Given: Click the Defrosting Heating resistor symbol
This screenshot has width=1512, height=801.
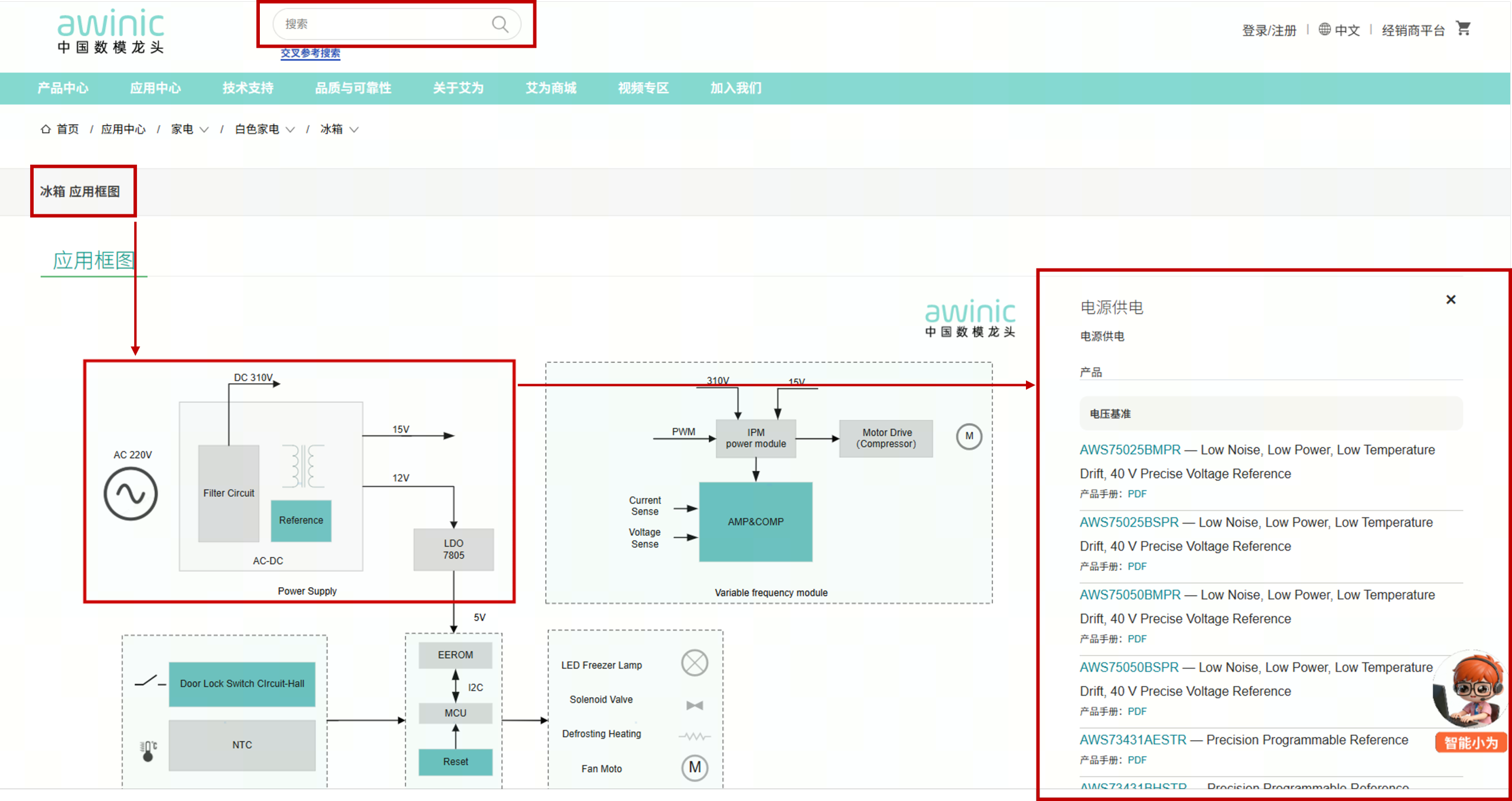Looking at the screenshot, I should (695, 736).
